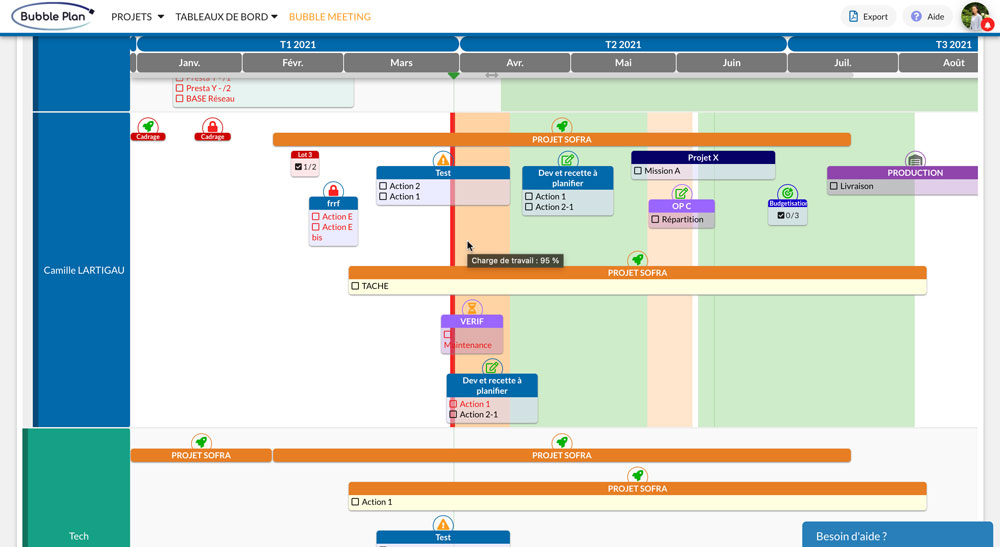Open the TABLEAUX DE BORD dropdown
The height and width of the screenshot is (547, 1000).
click(x=226, y=17)
